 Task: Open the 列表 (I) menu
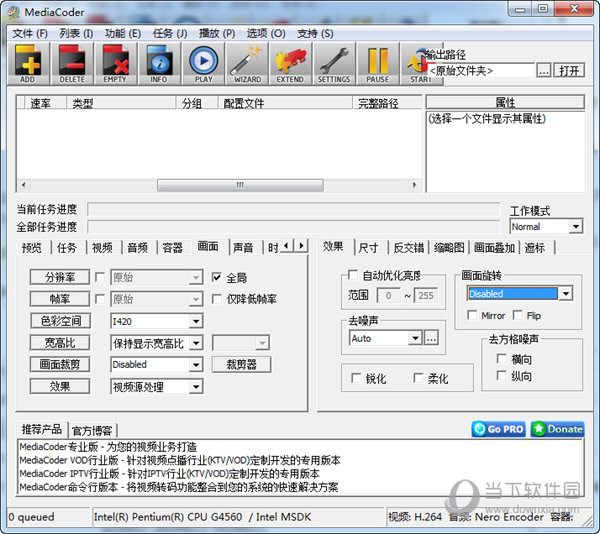pyautogui.click(x=76, y=34)
